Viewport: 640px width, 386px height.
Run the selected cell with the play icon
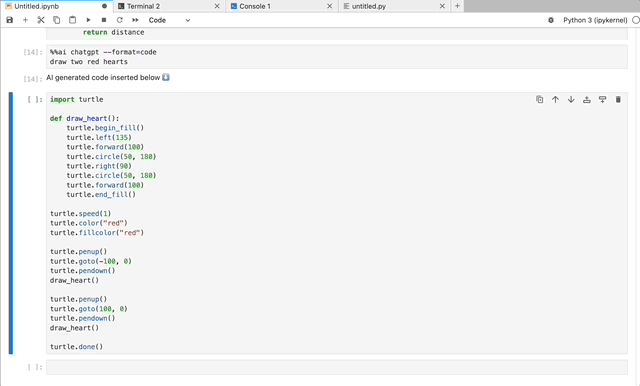pos(88,20)
